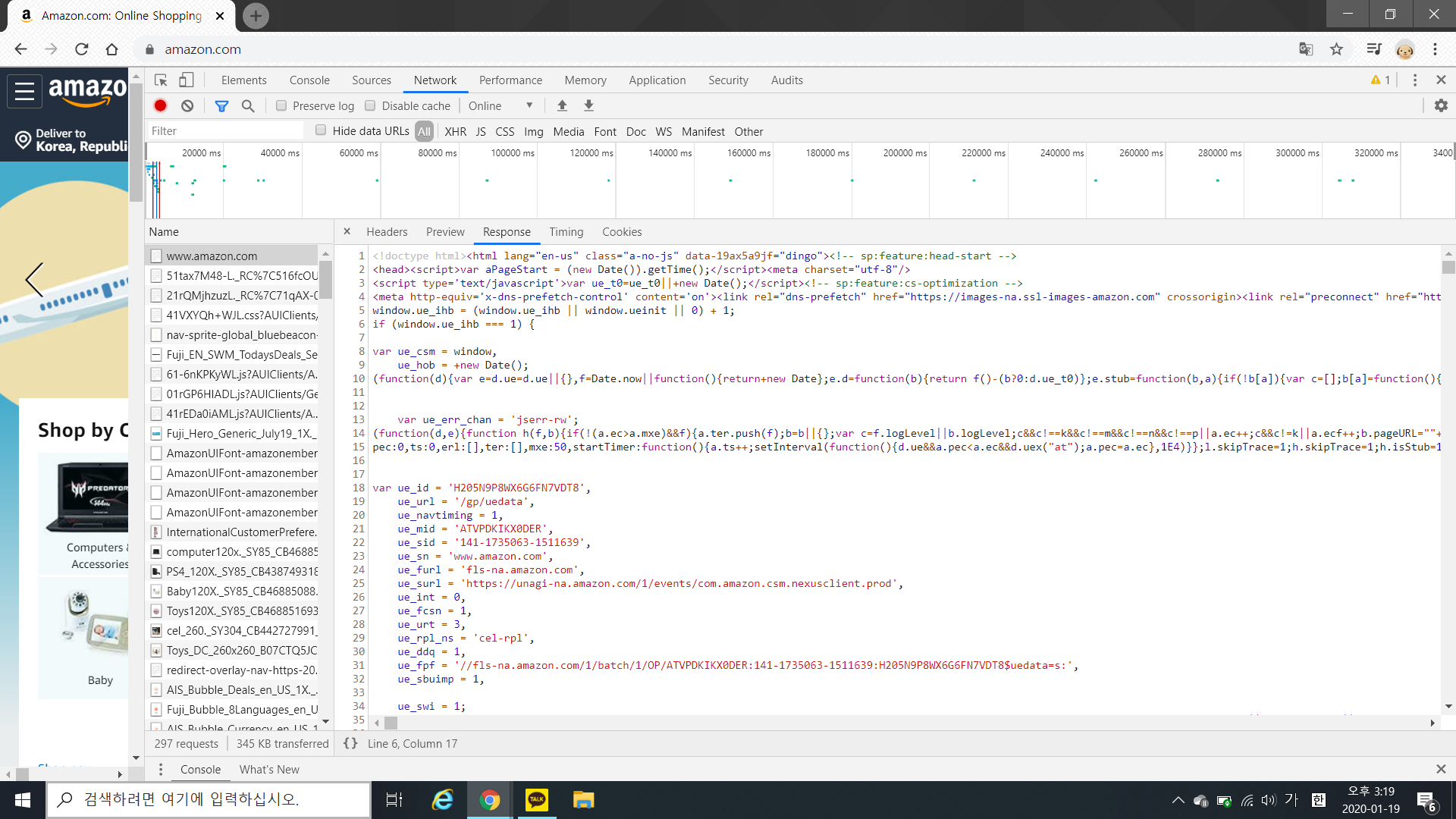Screen dimensions: 1456x819
Task: Filter requests by the XHR type
Action: pyautogui.click(x=455, y=131)
